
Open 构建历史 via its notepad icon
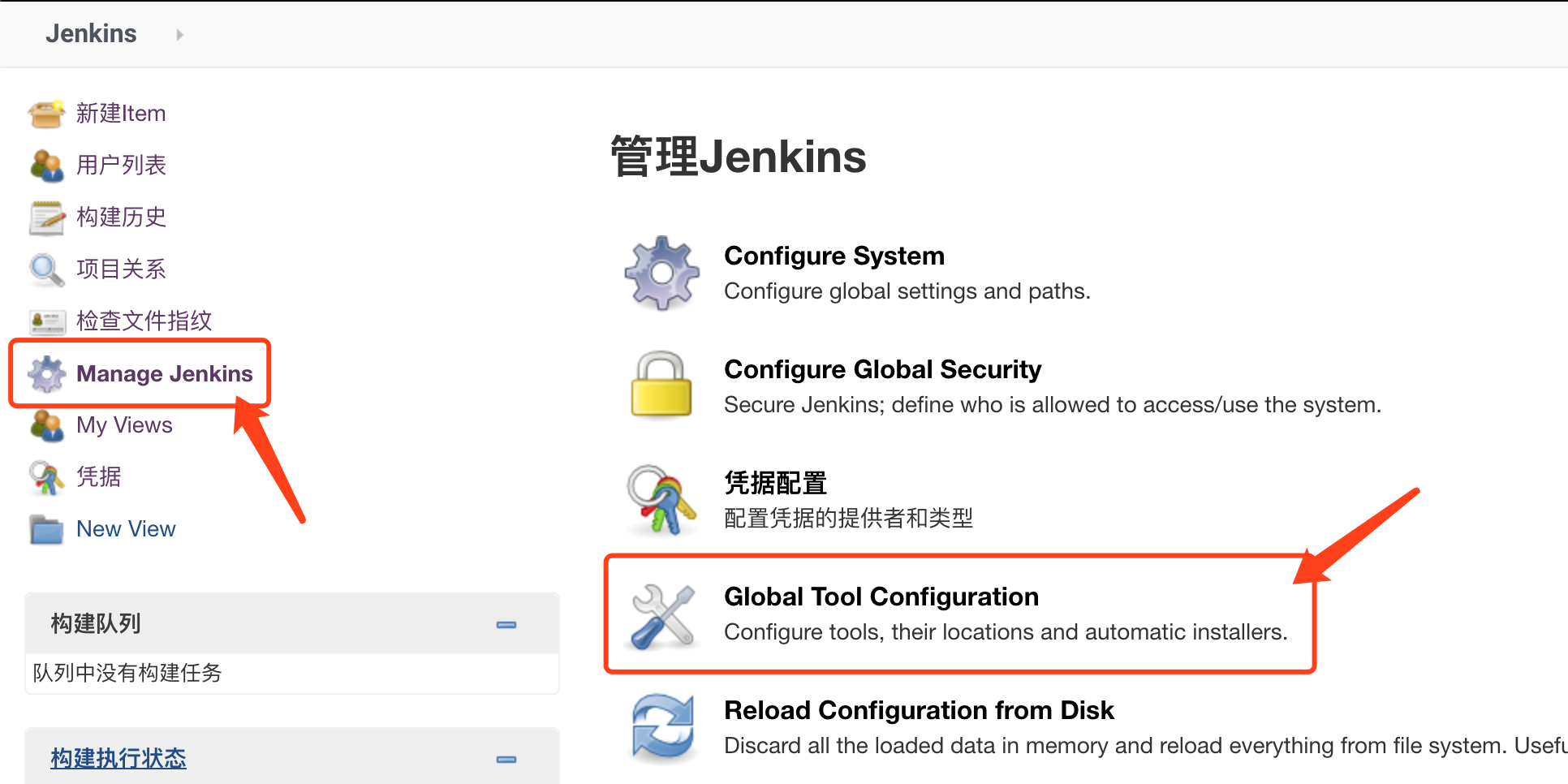[46, 218]
